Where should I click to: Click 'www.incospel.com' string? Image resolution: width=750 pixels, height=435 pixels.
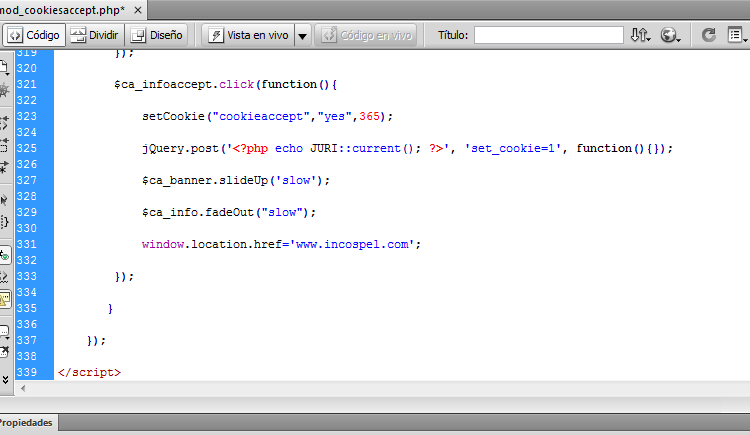[353, 244]
